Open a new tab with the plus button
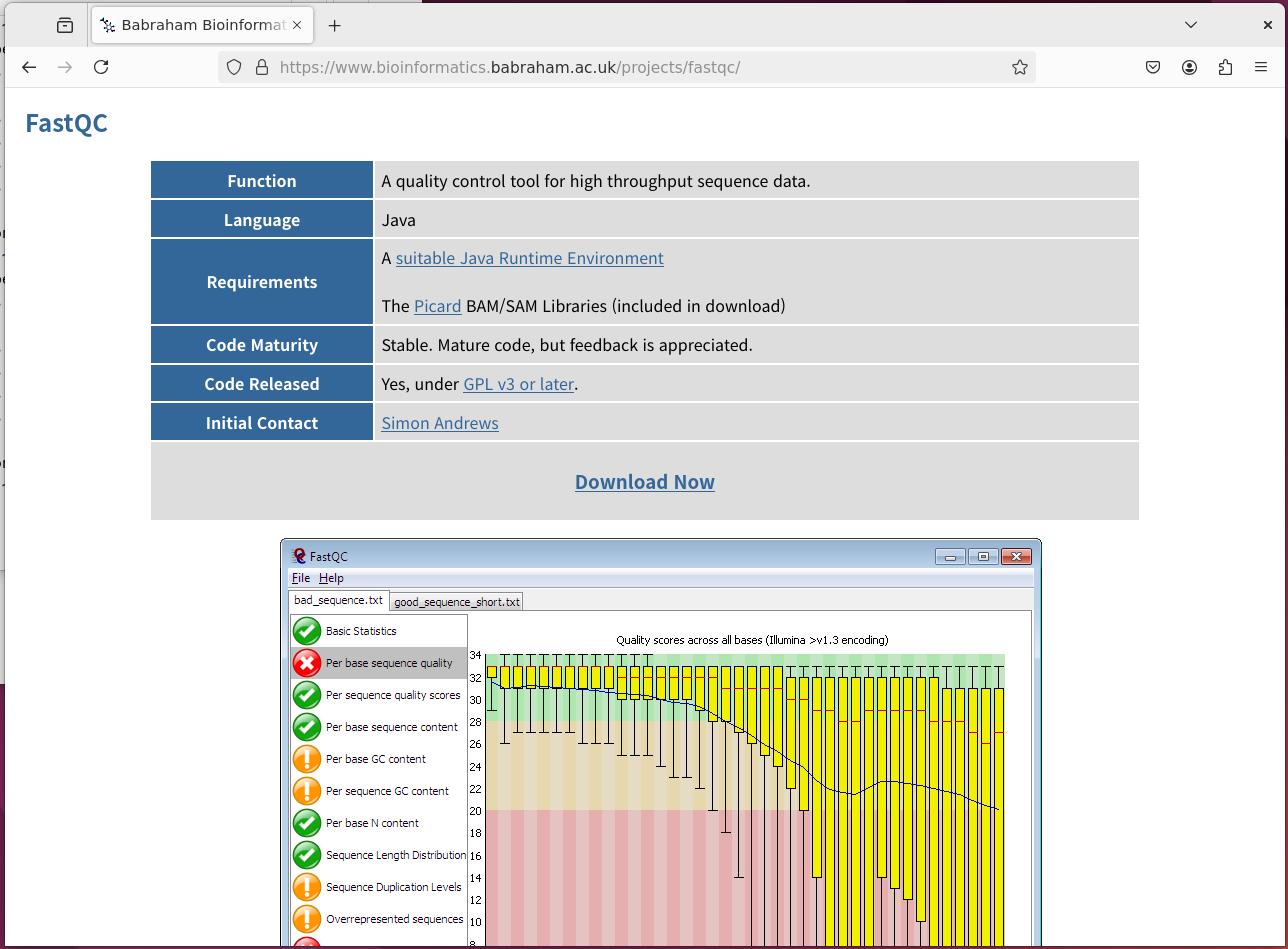This screenshot has height=949, width=1288. [x=334, y=26]
